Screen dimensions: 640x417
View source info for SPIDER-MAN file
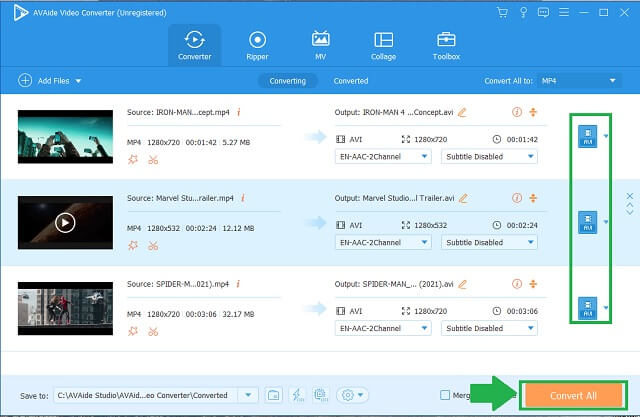[238, 284]
